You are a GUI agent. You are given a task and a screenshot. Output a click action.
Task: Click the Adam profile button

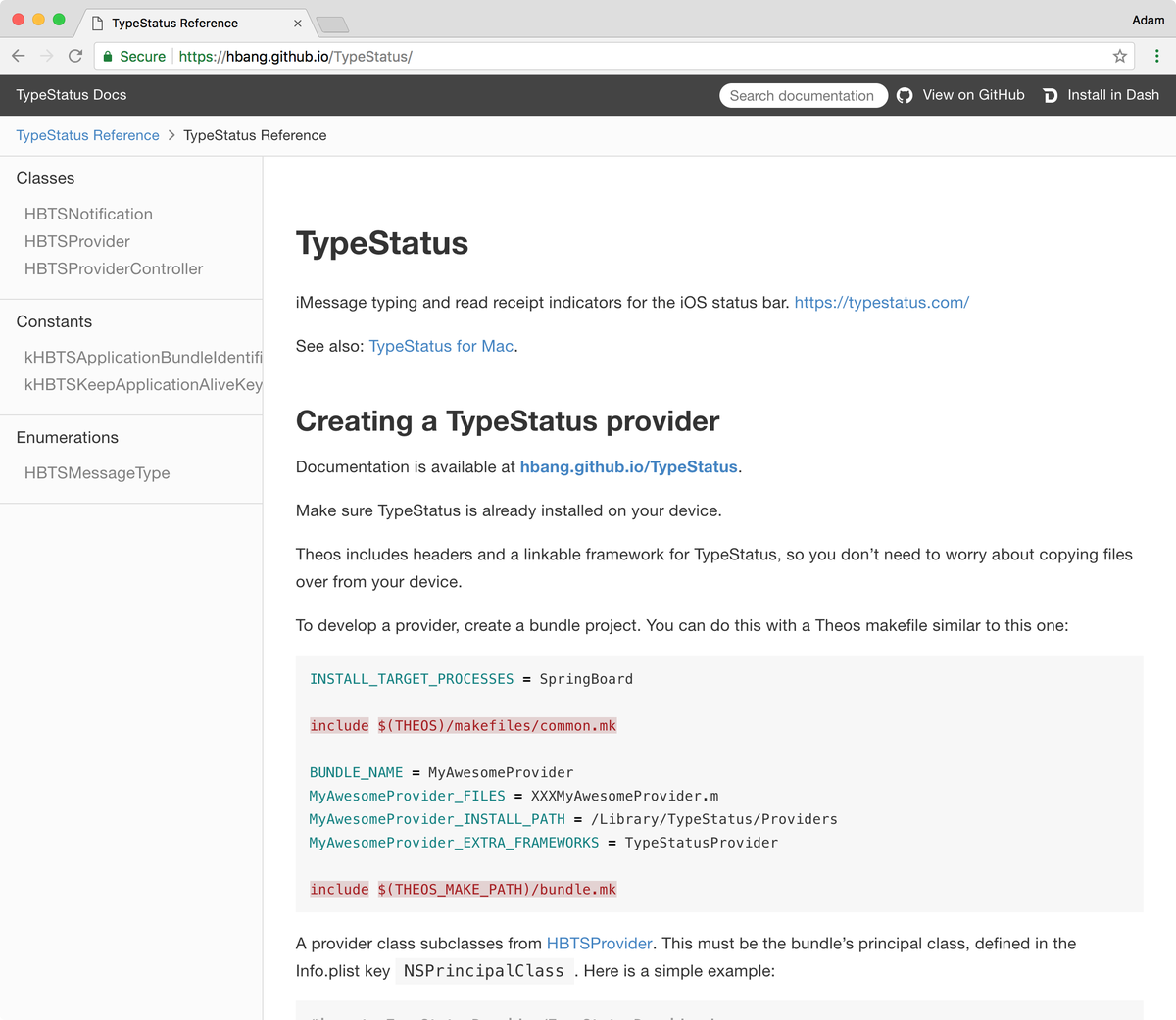(1148, 20)
